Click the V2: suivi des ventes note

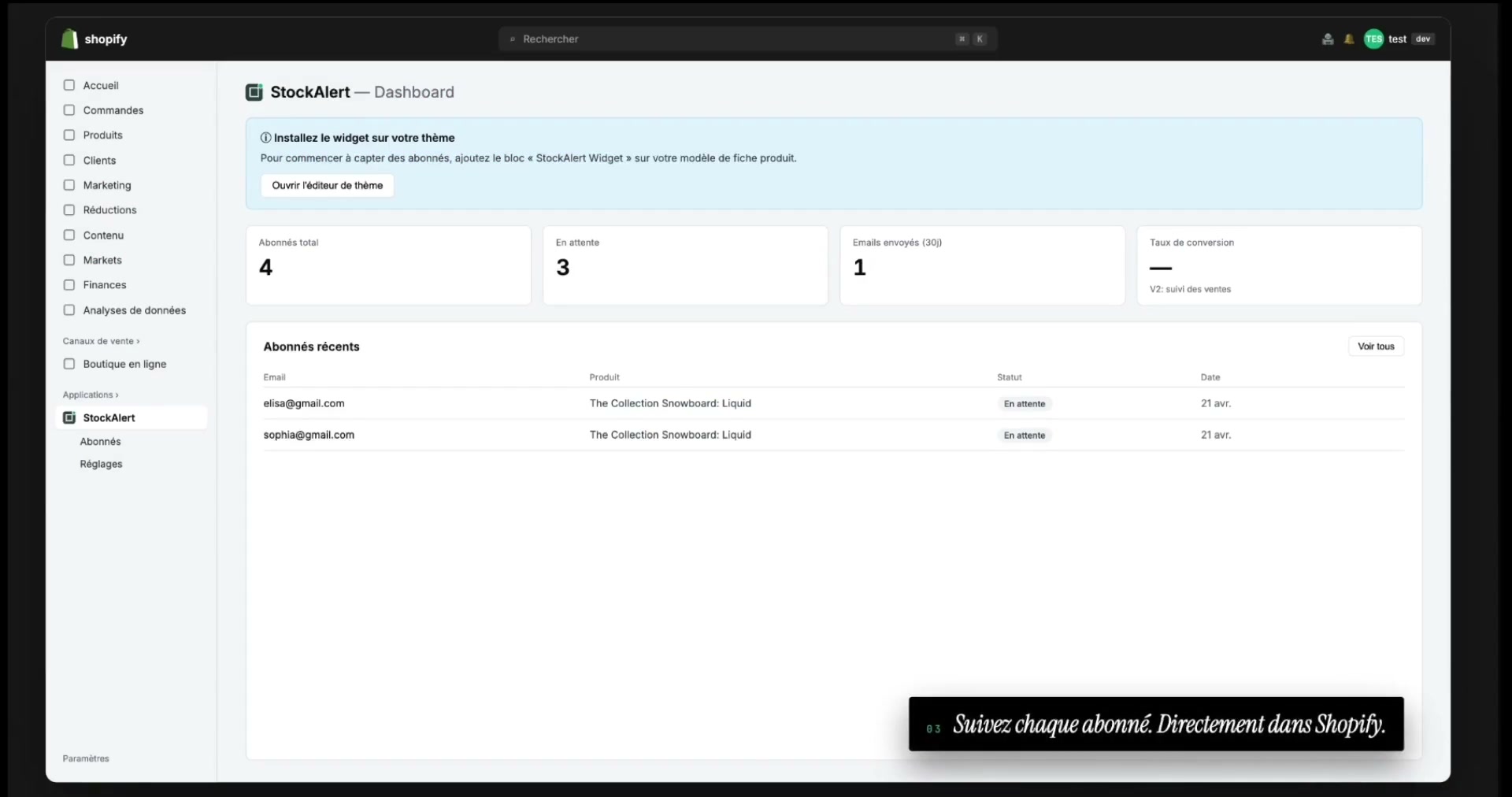click(1190, 289)
